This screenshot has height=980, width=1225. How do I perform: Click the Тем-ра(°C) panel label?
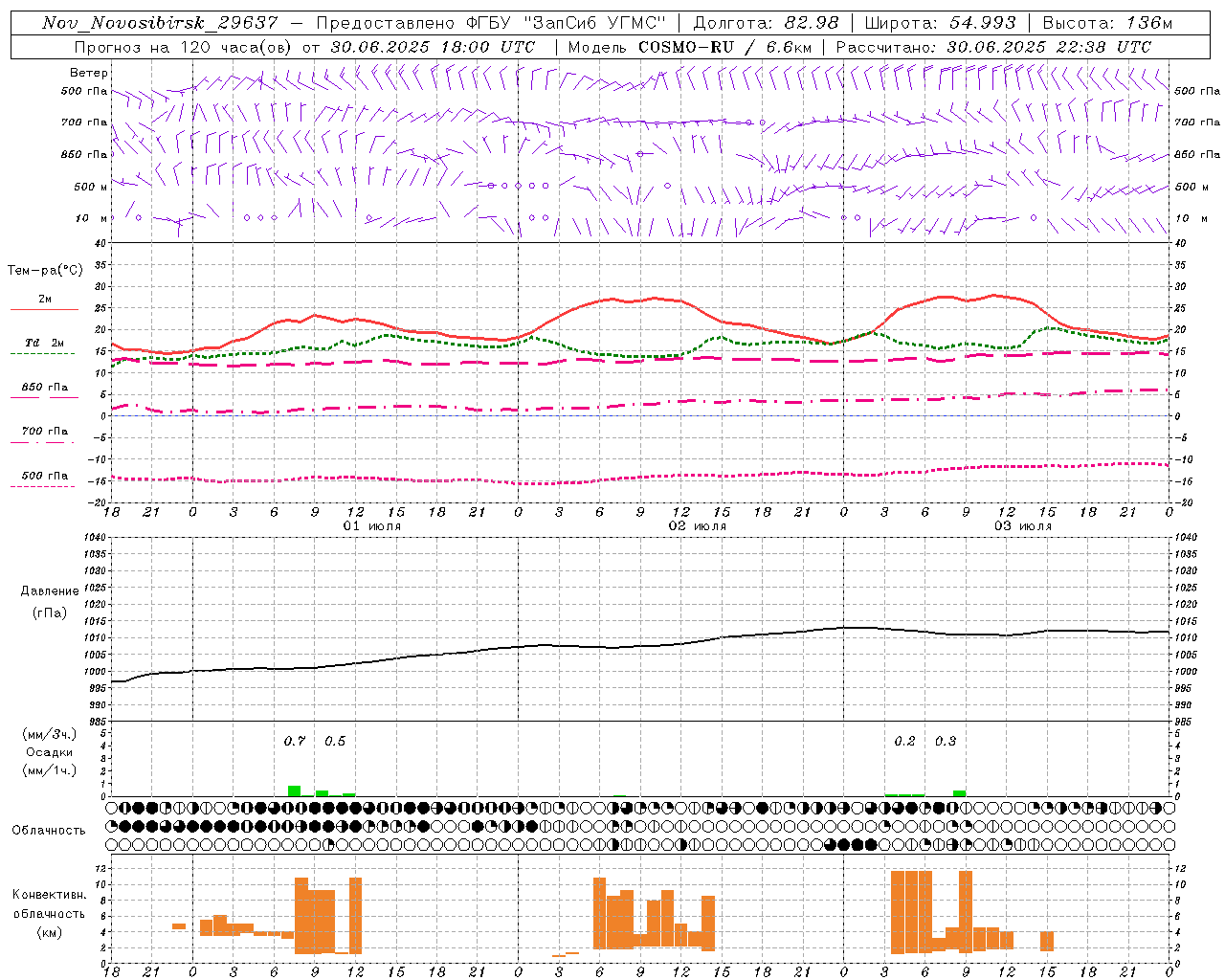[45, 271]
